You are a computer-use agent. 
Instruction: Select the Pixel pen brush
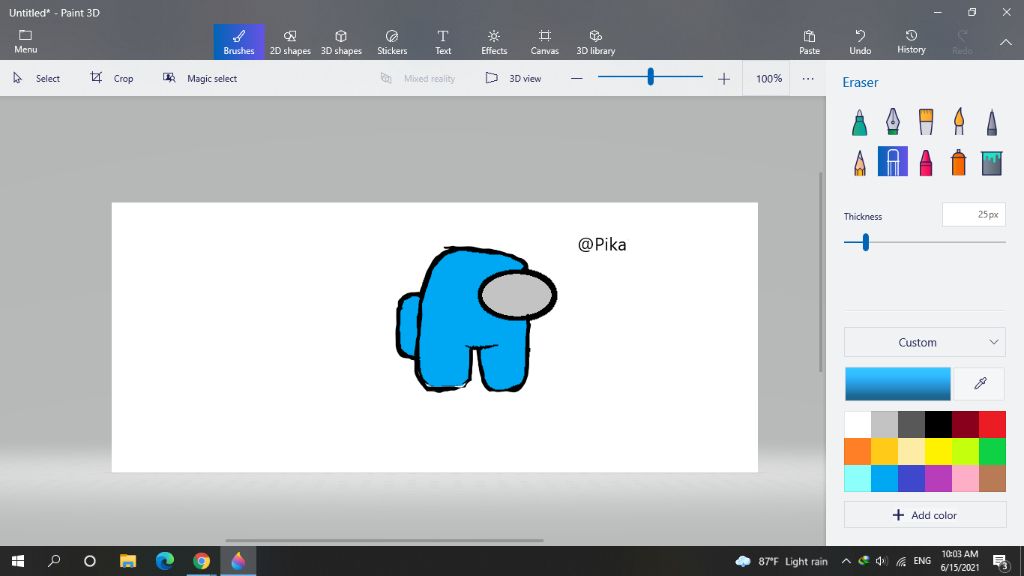[991, 122]
